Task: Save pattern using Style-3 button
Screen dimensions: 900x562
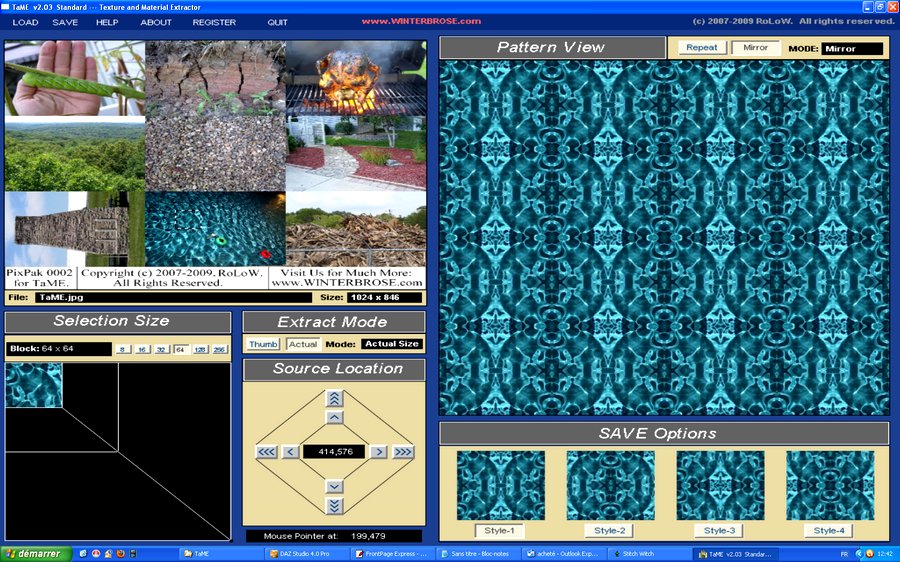Action: tap(719, 530)
